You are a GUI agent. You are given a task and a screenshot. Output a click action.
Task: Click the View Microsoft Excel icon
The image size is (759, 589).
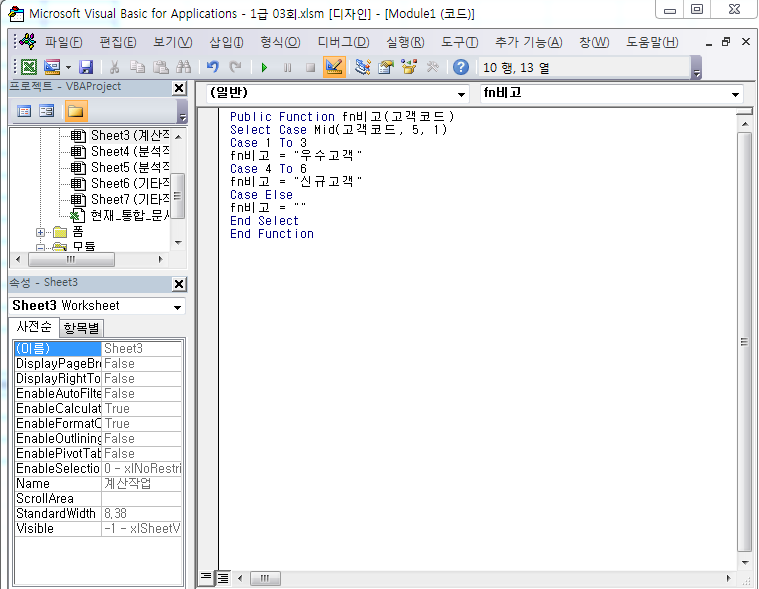[x=28, y=67]
